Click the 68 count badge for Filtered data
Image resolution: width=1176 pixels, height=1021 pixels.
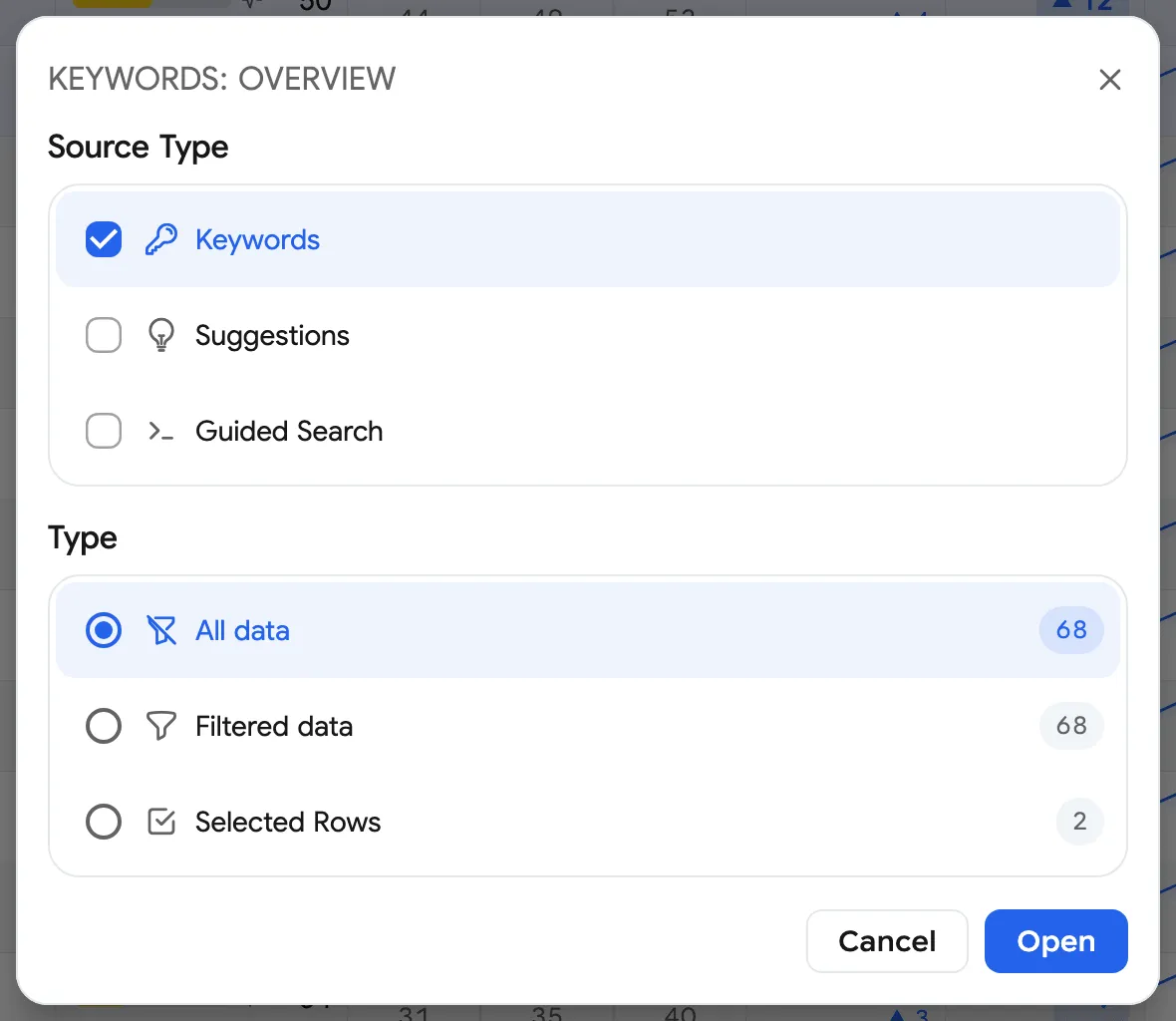1071,726
